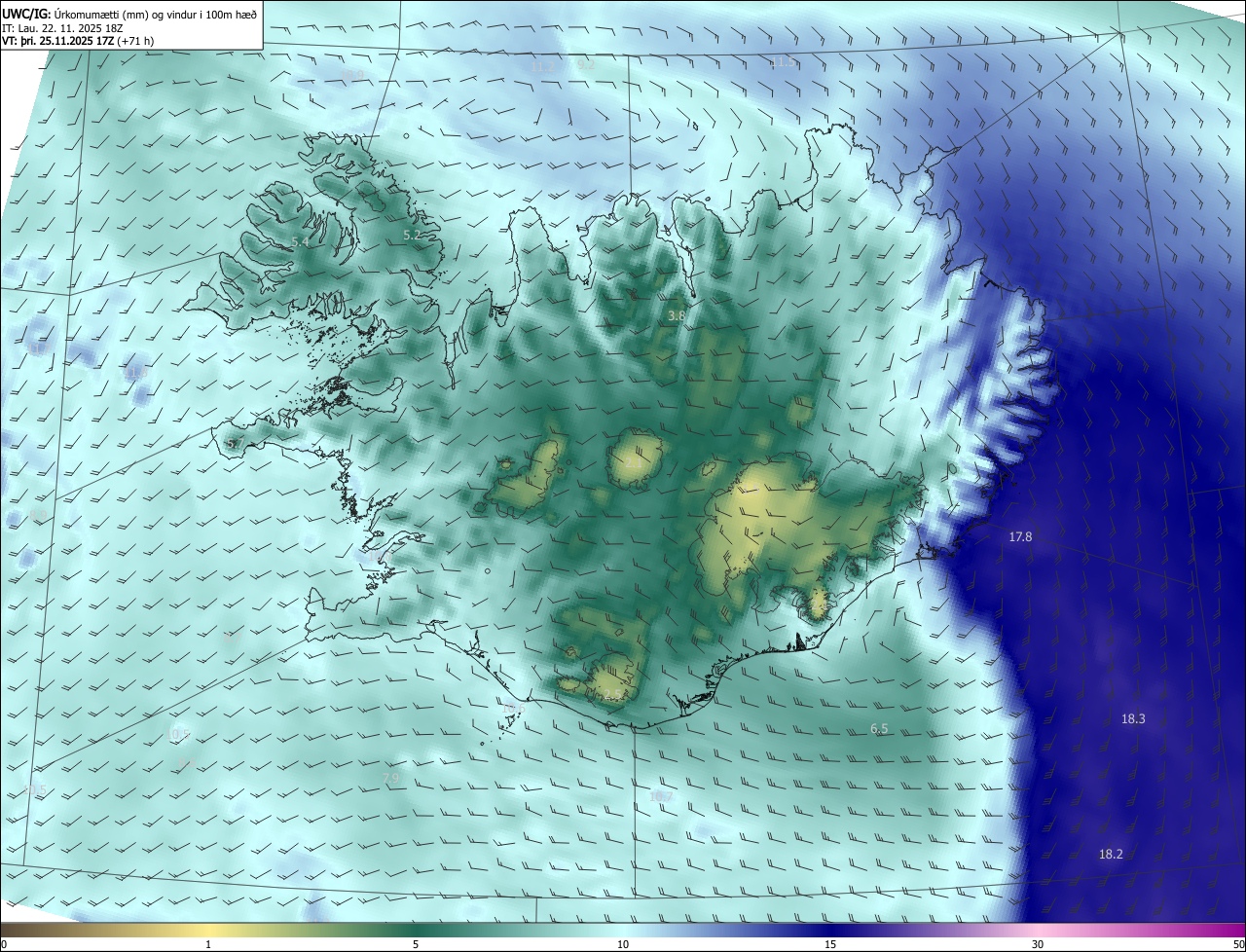Viewport: 1246px width, 952px height.
Task: Click the valid time "VT: þri. 25.11.2025 17Z"
Action: point(56,42)
